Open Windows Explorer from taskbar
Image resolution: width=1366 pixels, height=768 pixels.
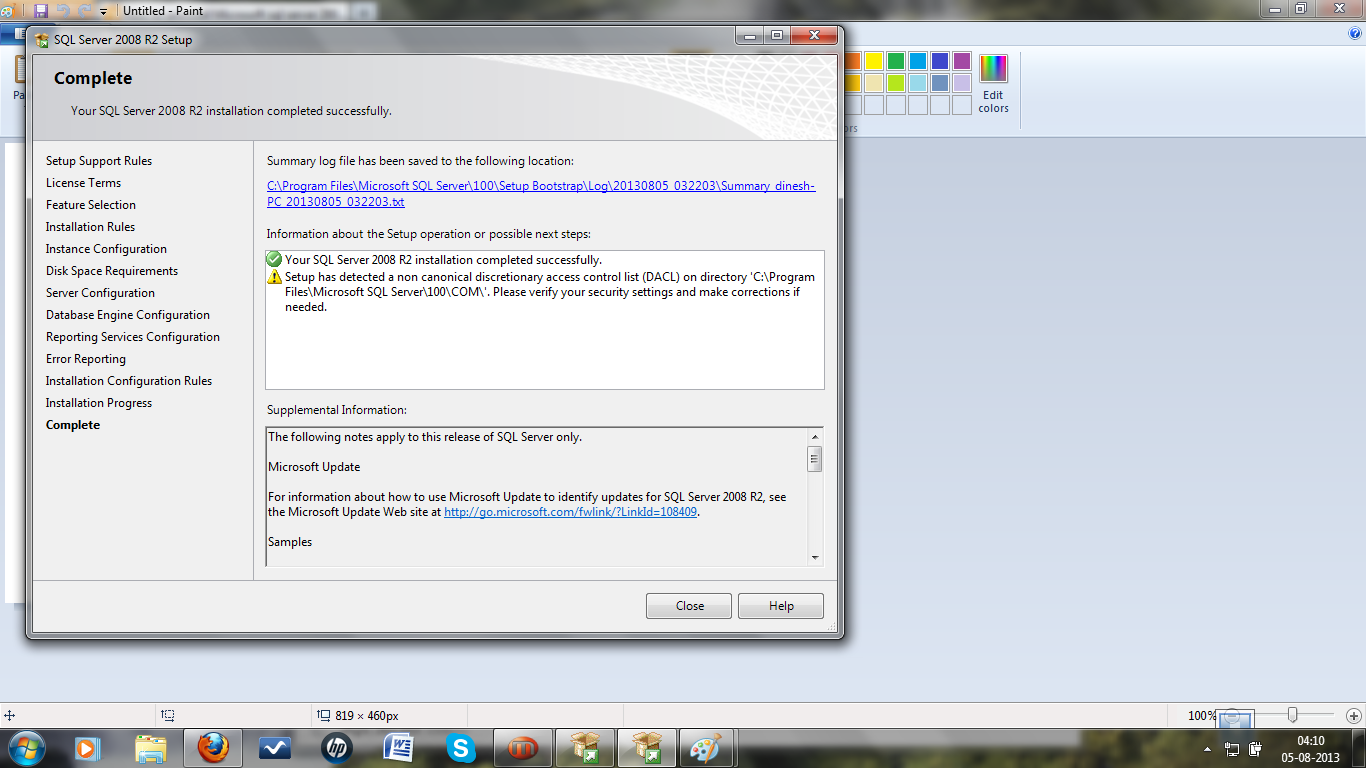pyautogui.click(x=150, y=747)
